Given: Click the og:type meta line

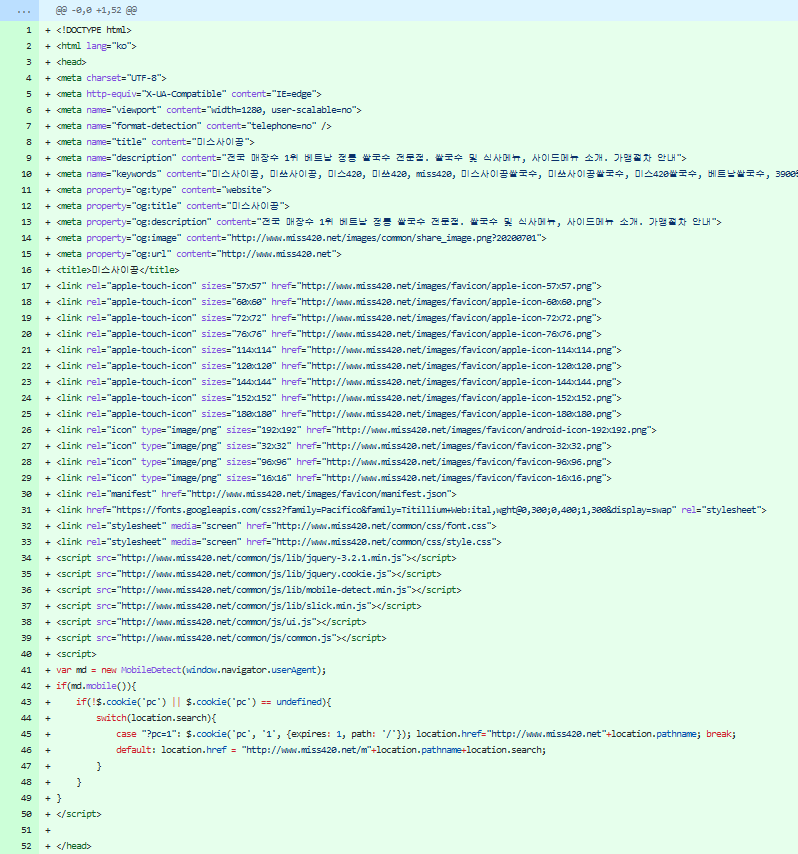Looking at the screenshot, I should [164, 190].
